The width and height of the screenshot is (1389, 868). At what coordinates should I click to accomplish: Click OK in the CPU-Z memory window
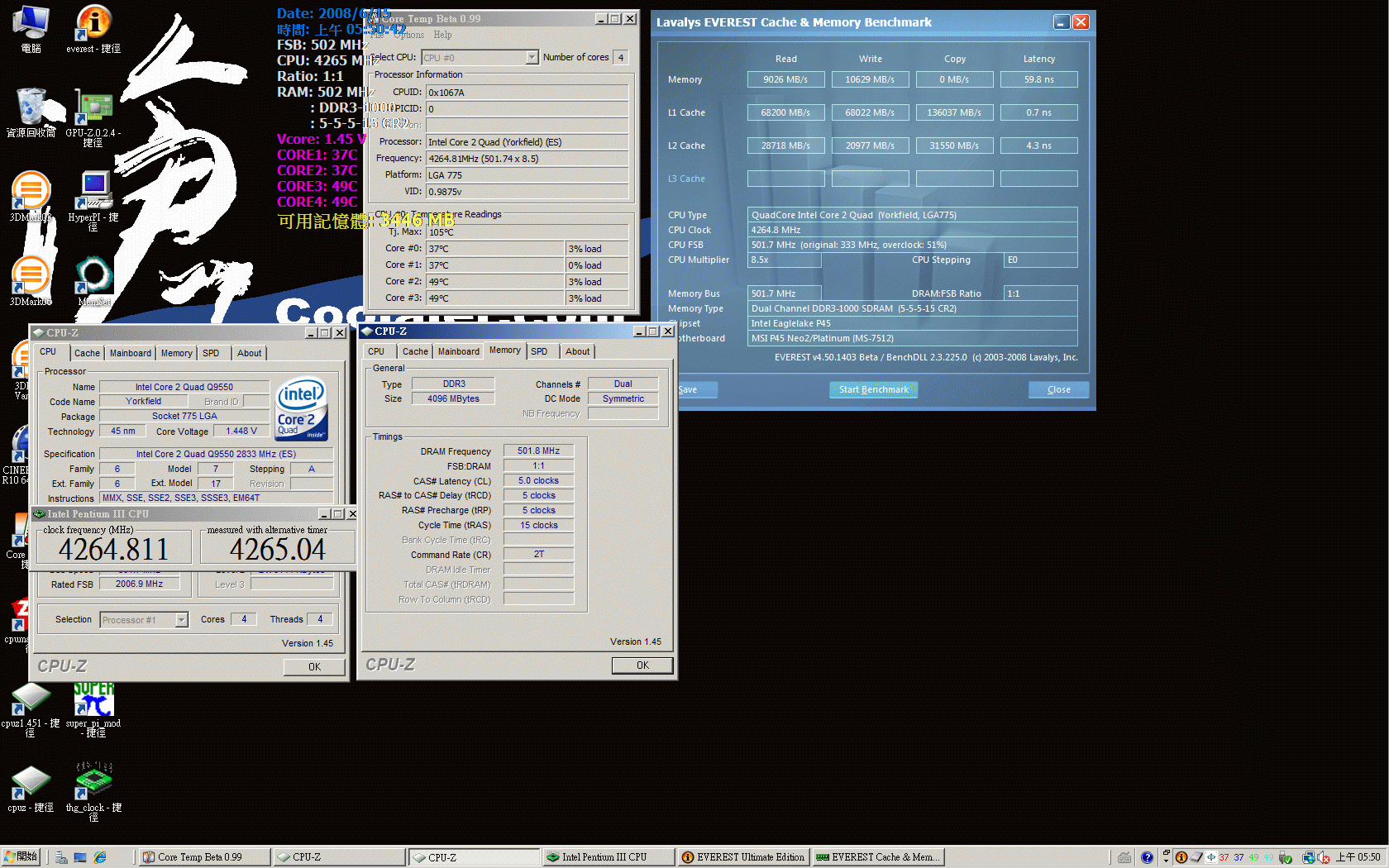coord(642,665)
